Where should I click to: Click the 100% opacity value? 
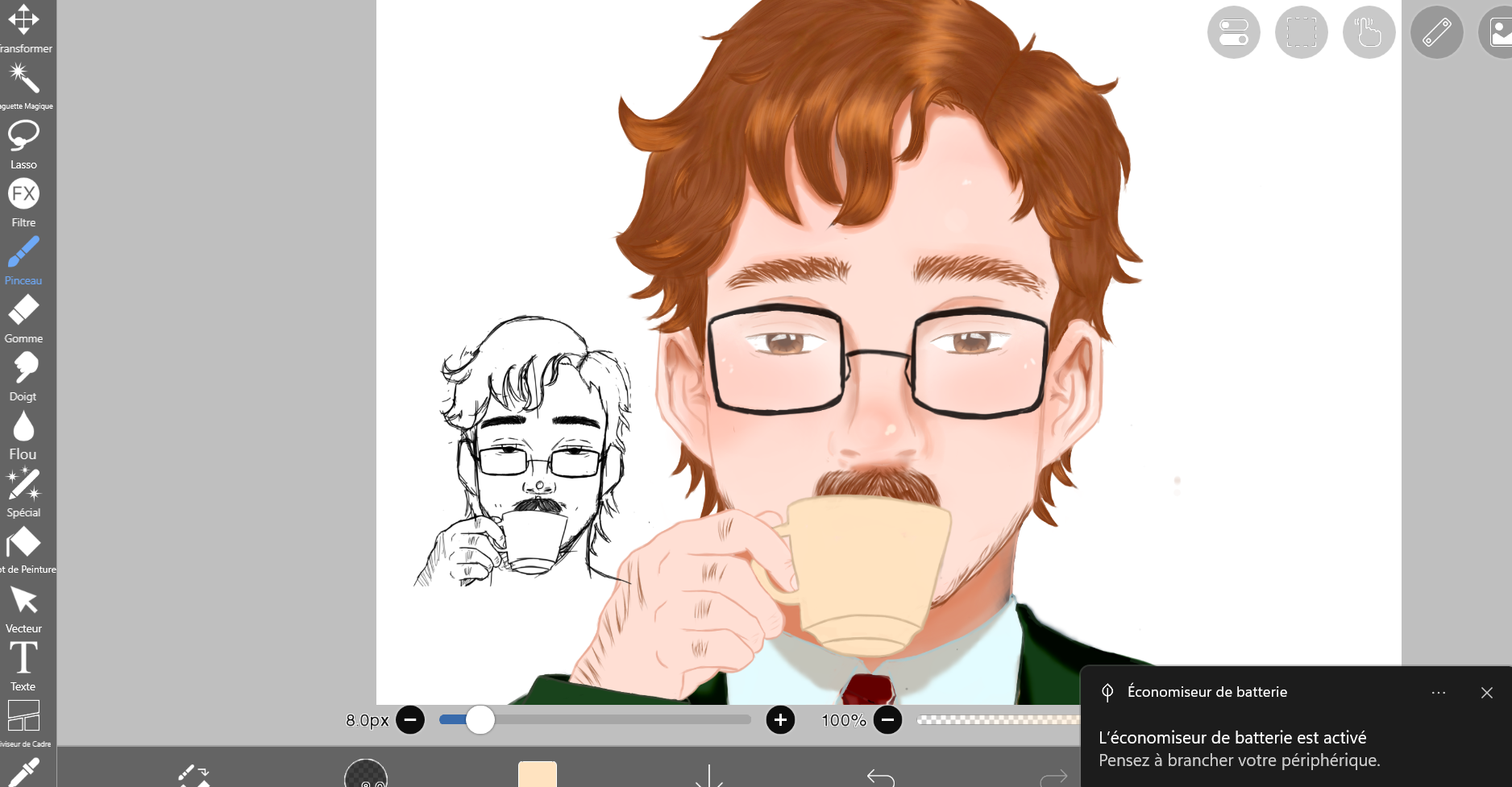tap(843, 720)
